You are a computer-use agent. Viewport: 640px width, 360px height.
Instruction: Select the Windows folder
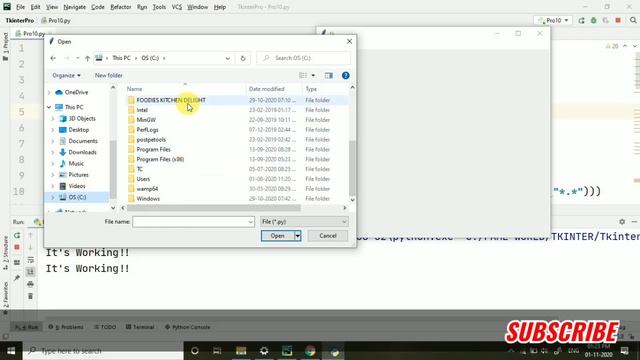tap(148, 199)
